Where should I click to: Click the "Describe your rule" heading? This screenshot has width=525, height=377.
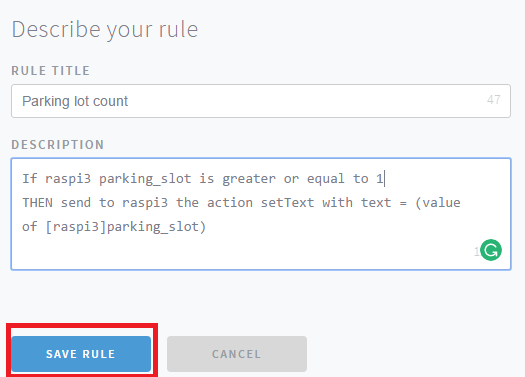coord(105,29)
